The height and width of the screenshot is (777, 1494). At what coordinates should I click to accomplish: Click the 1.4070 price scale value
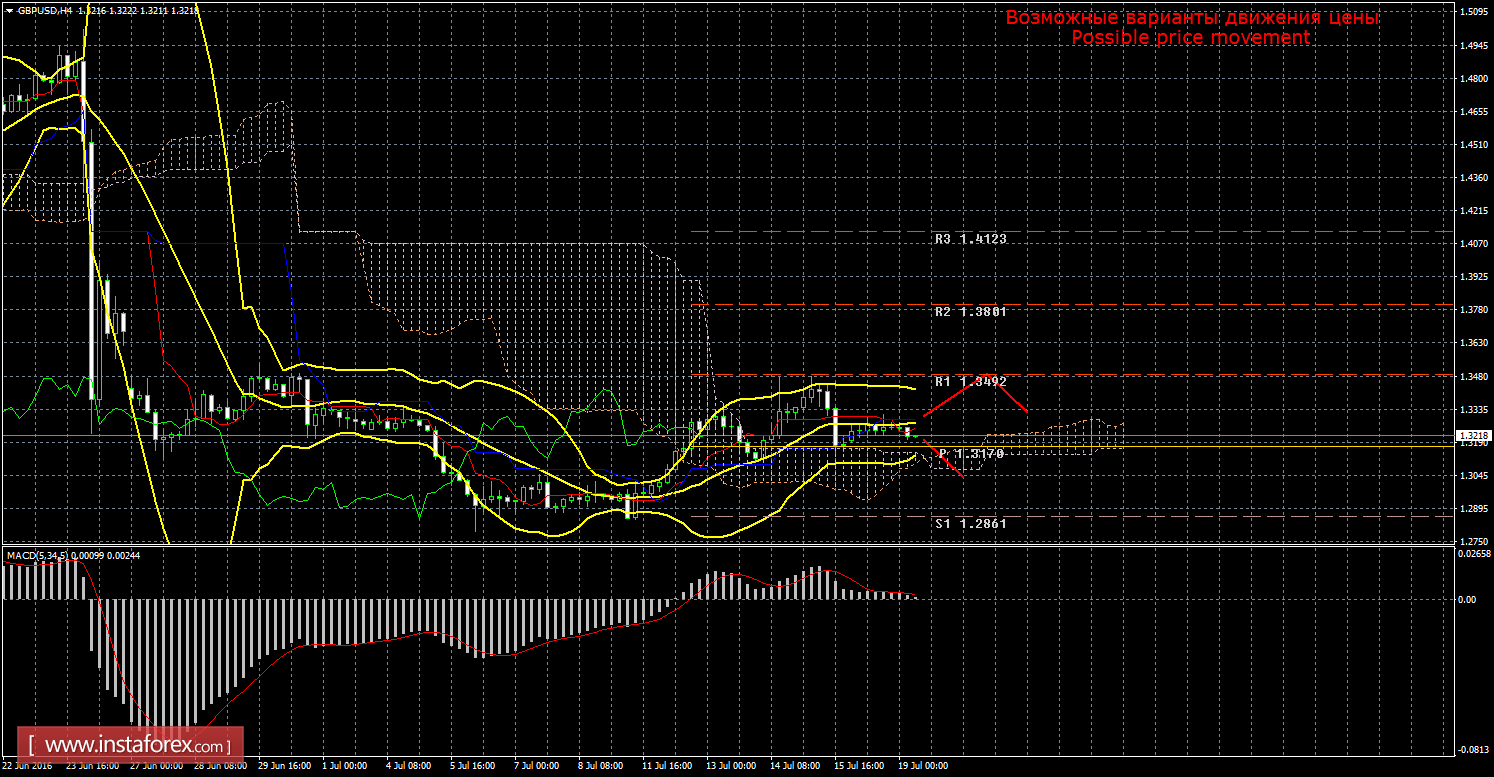click(x=1472, y=244)
